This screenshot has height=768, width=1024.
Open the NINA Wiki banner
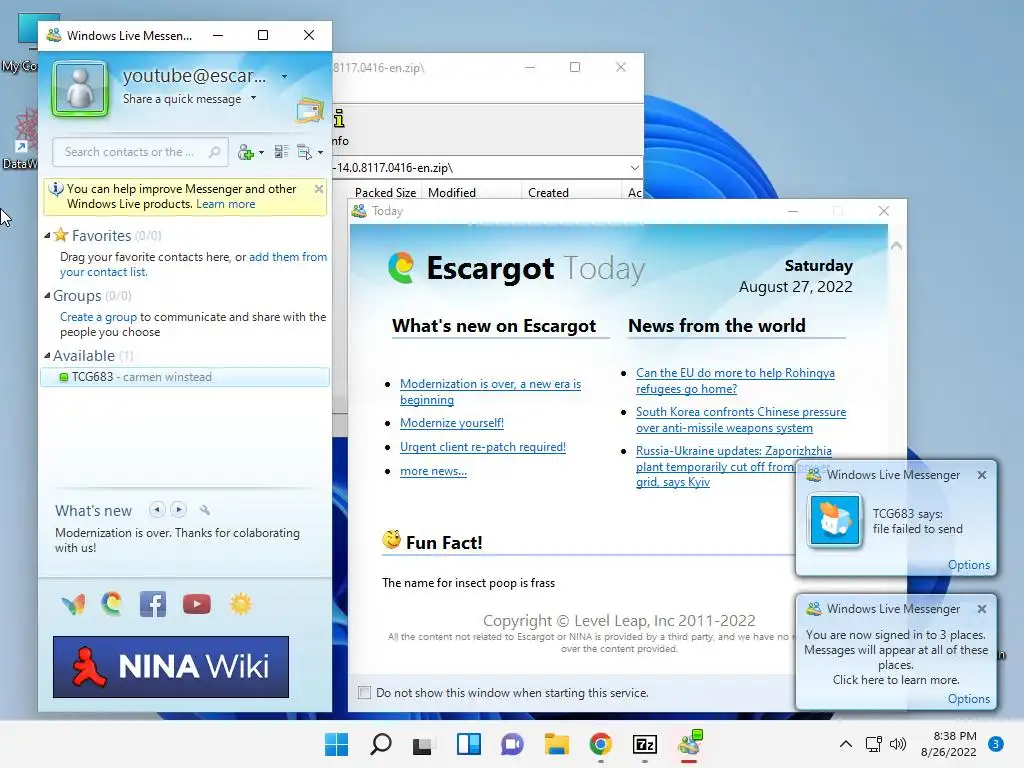click(x=171, y=667)
